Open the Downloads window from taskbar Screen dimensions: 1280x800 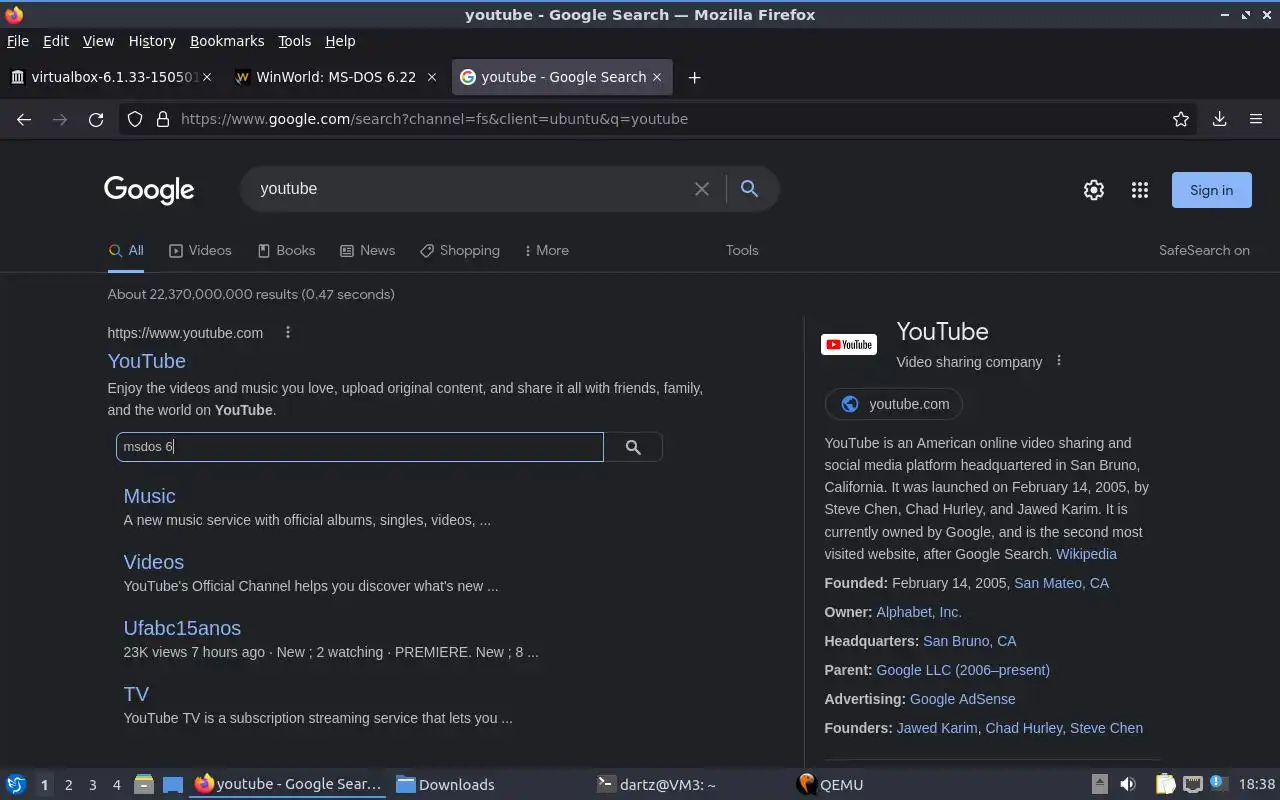[446, 784]
